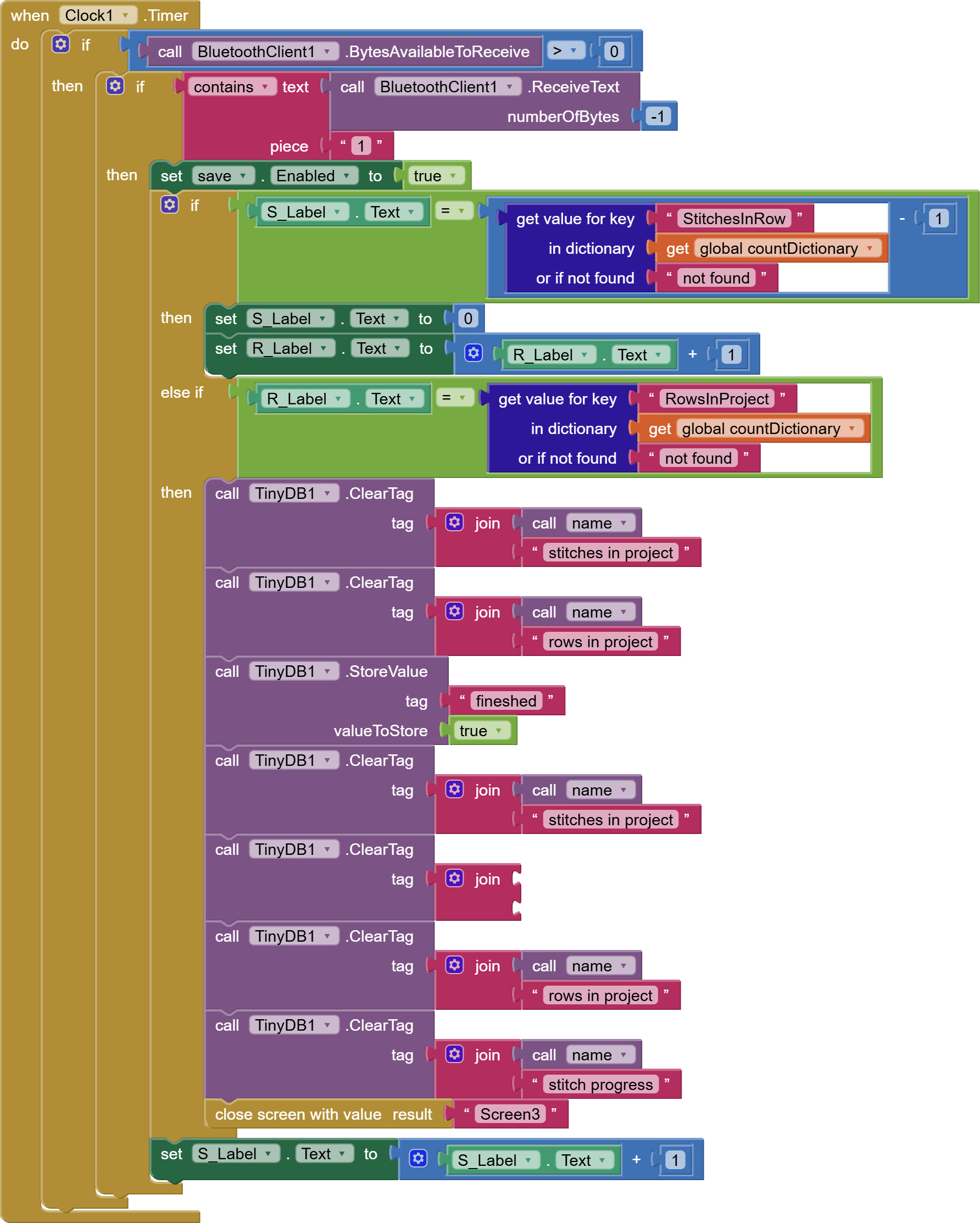Viewport: 980px width, 1223px height.
Task: Edit the StitchesInRow text string
Action: pos(733,219)
